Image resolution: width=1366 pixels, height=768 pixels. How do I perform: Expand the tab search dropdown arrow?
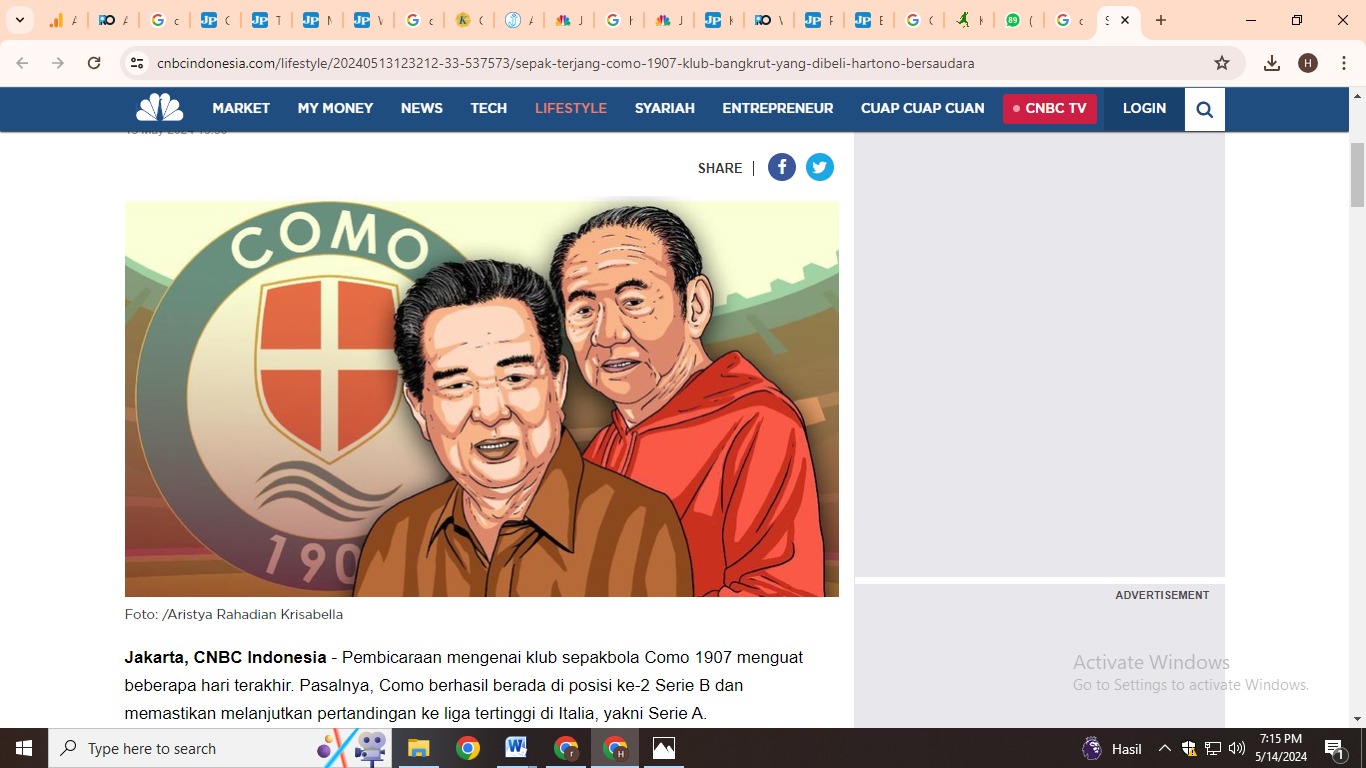[x=19, y=20]
